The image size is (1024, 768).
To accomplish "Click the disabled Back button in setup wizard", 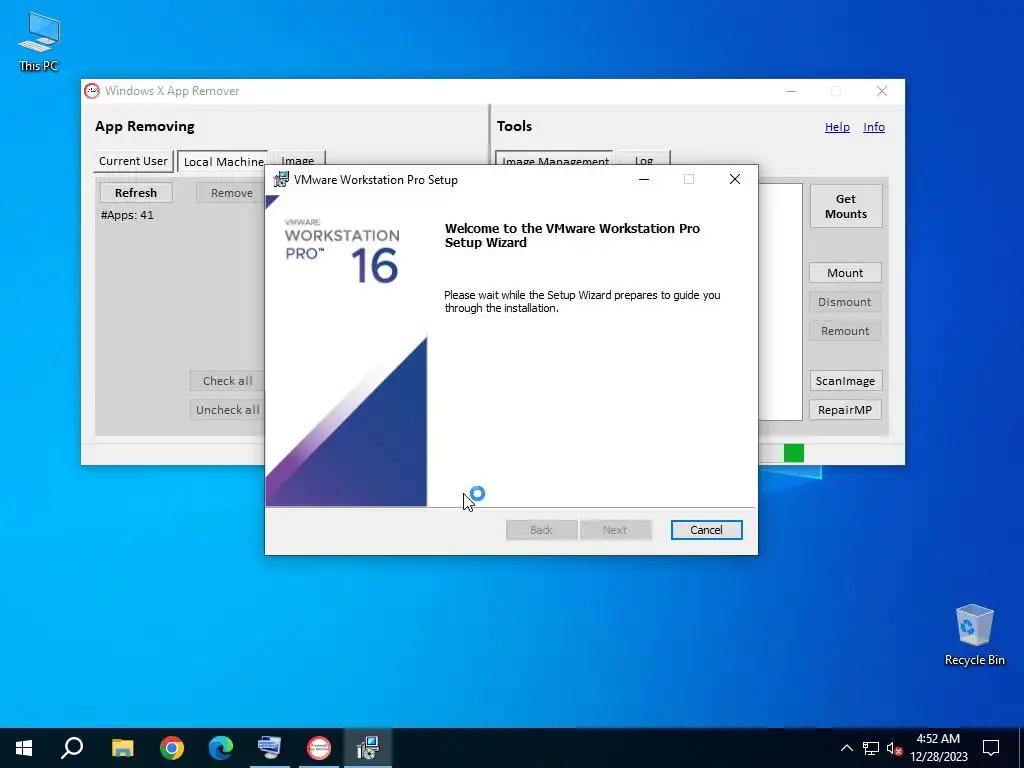I will [x=541, y=530].
